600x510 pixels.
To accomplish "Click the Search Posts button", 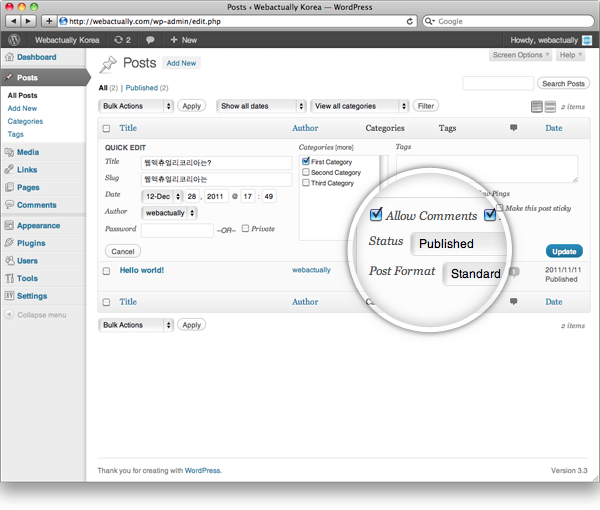I will click(563, 83).
